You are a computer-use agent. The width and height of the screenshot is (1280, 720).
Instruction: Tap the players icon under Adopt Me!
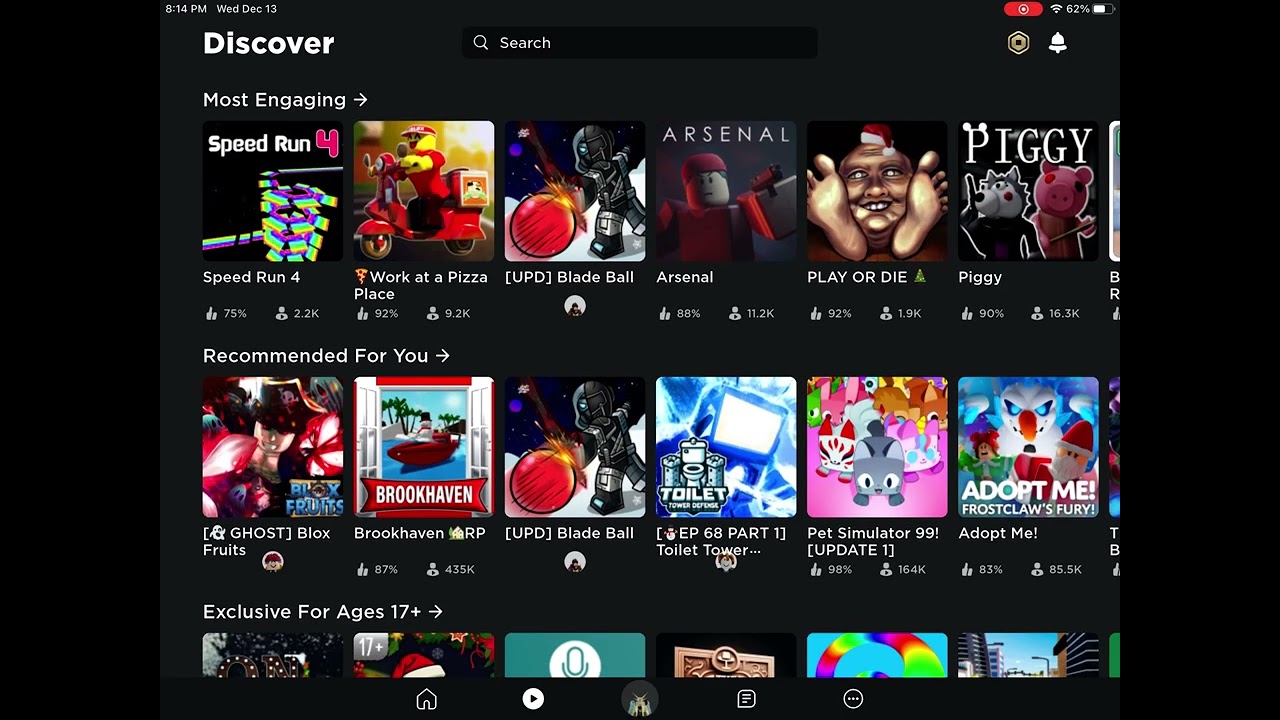[x=1037, y=569]
